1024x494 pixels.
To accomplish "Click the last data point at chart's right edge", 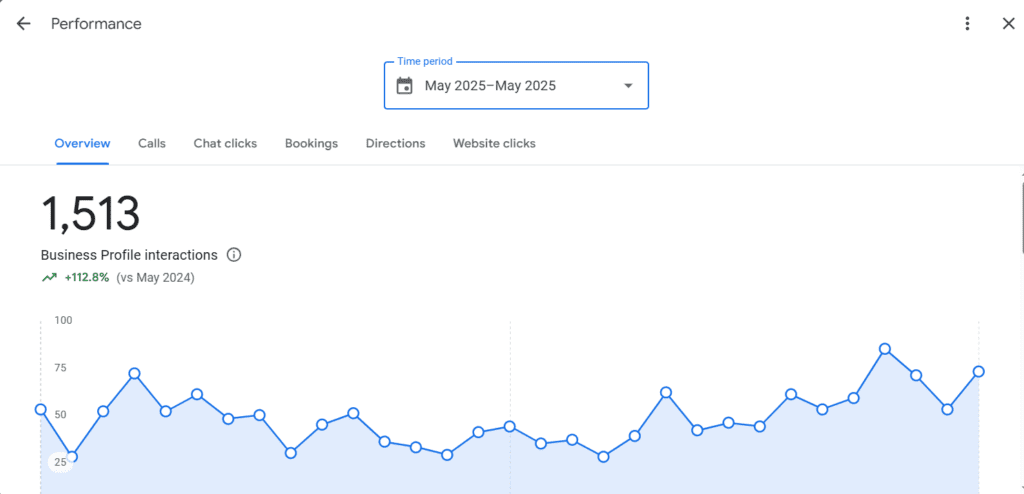I will coord(978,372).
